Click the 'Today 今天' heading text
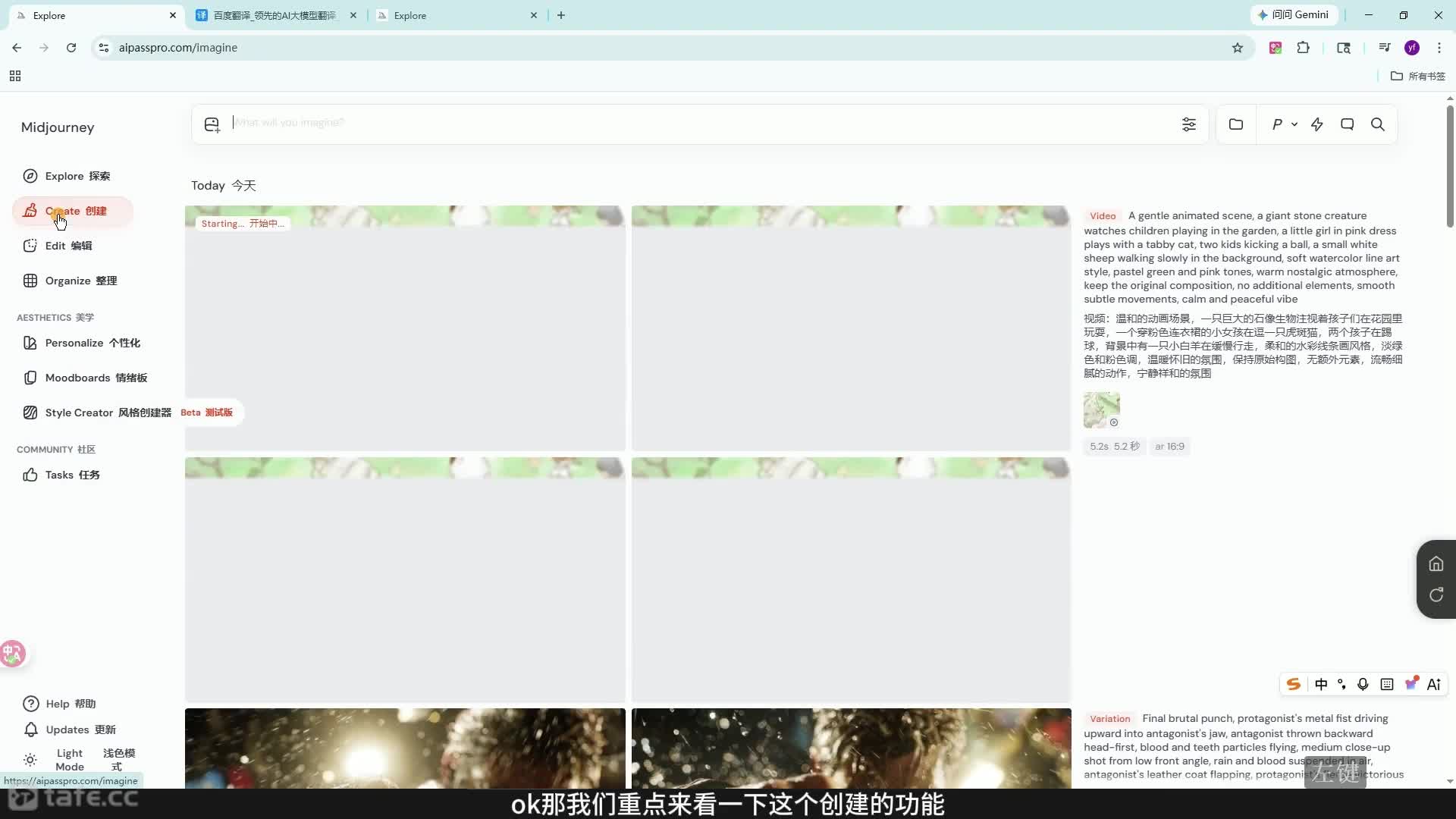 [x=224, y=186]
